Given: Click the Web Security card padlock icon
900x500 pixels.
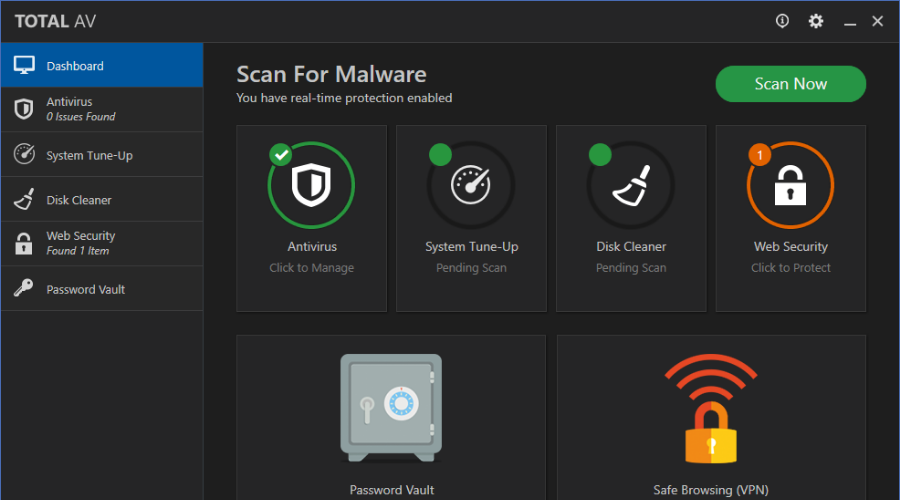Looking at the screenshot, I should (790, 185).
